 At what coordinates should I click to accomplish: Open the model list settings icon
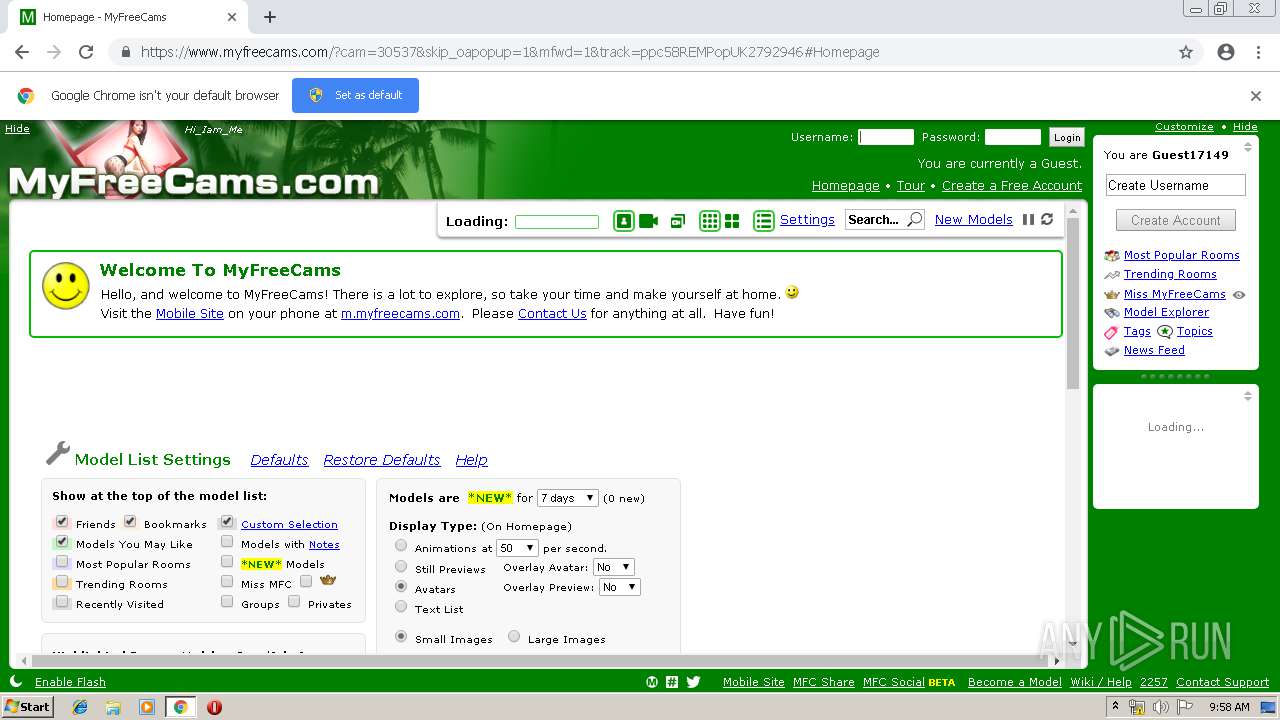[x=764, y=221]
